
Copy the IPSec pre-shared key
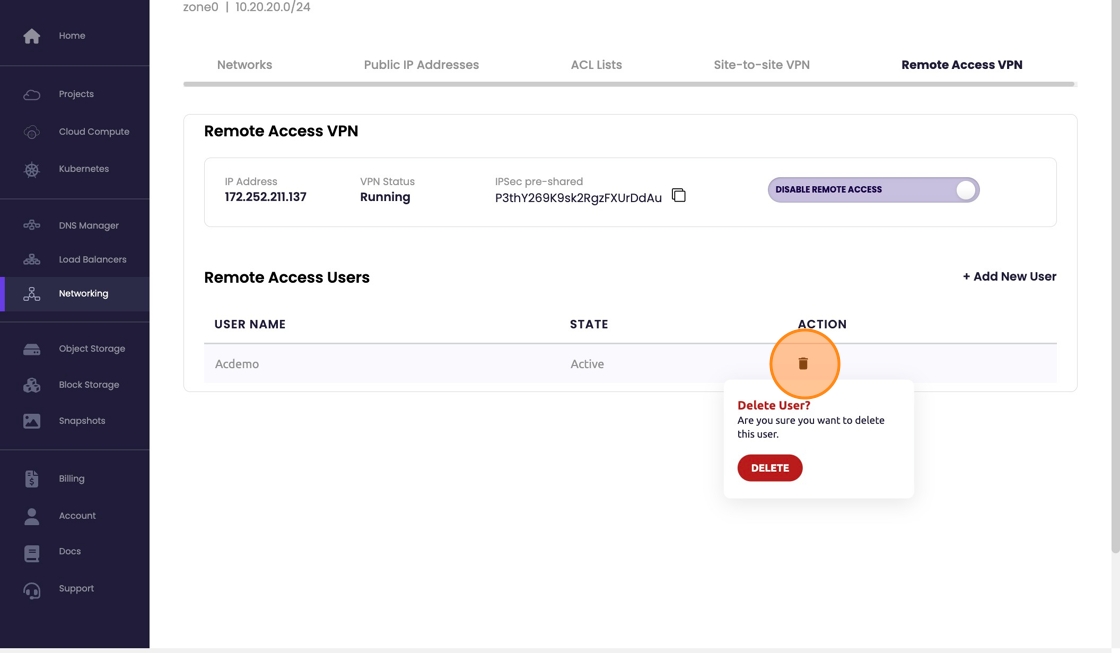679,195
